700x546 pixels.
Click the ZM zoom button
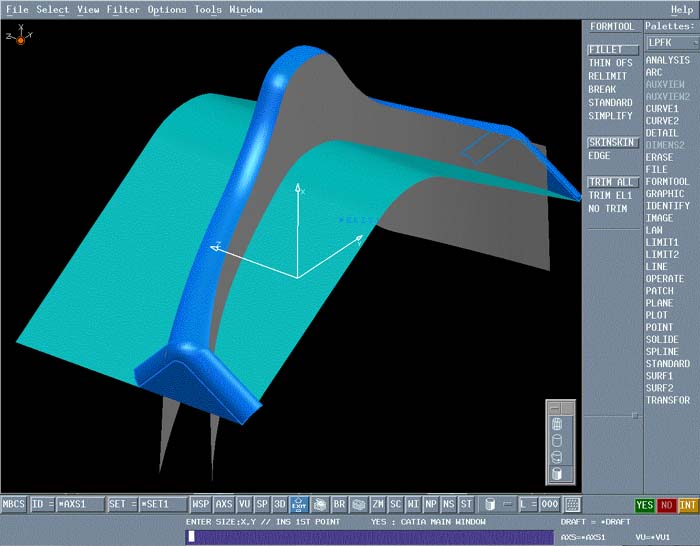[x=378, y=504]
